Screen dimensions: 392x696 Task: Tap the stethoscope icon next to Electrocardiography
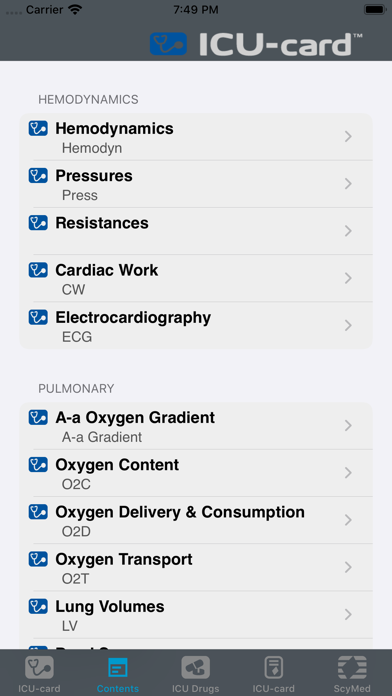point(38,317)
